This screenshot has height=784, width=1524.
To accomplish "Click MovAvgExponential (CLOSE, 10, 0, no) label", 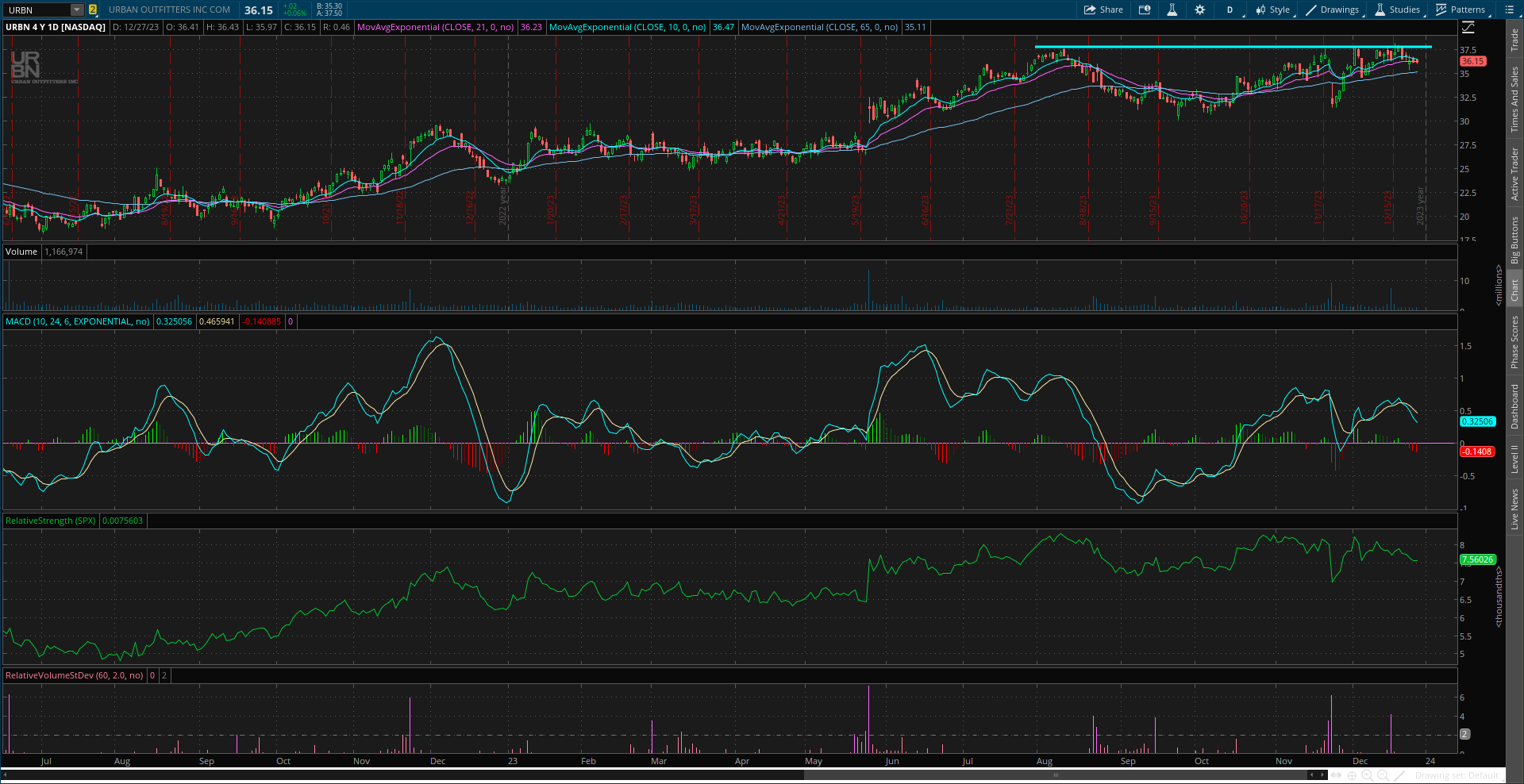I will pos(627,27).
